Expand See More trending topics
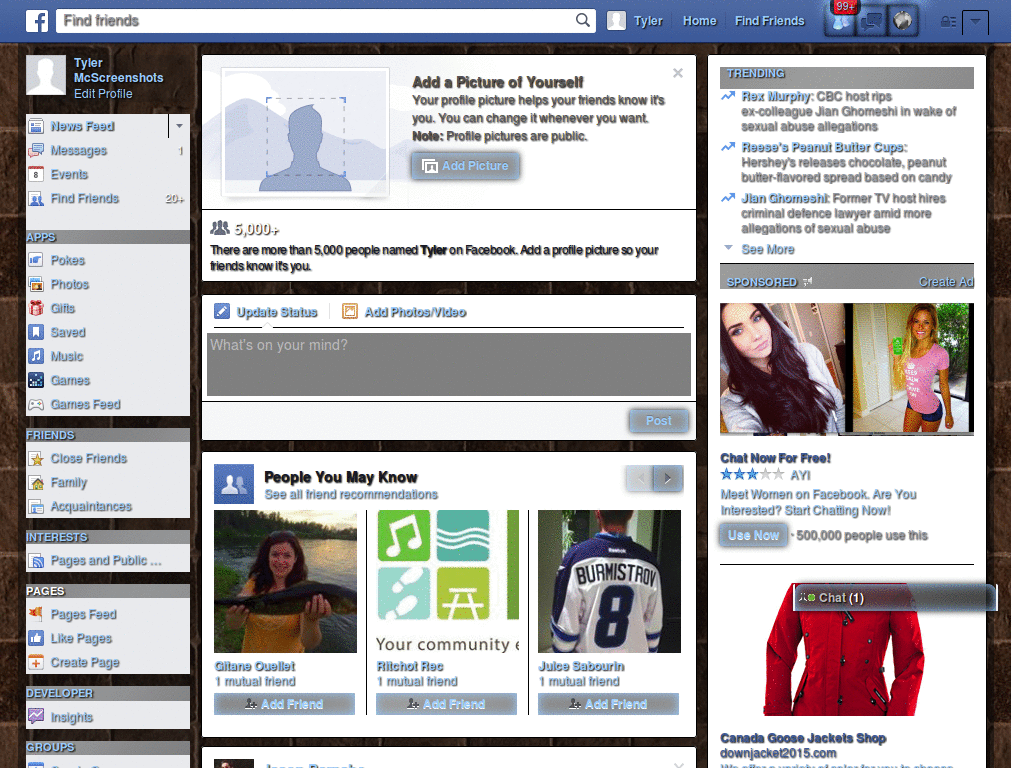Viewport: 1024px width, 768px height. (767, 249)
